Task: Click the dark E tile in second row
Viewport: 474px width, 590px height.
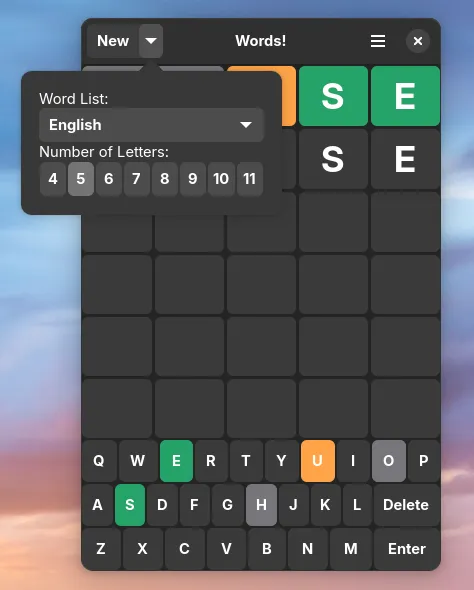Action: (406, 159)
